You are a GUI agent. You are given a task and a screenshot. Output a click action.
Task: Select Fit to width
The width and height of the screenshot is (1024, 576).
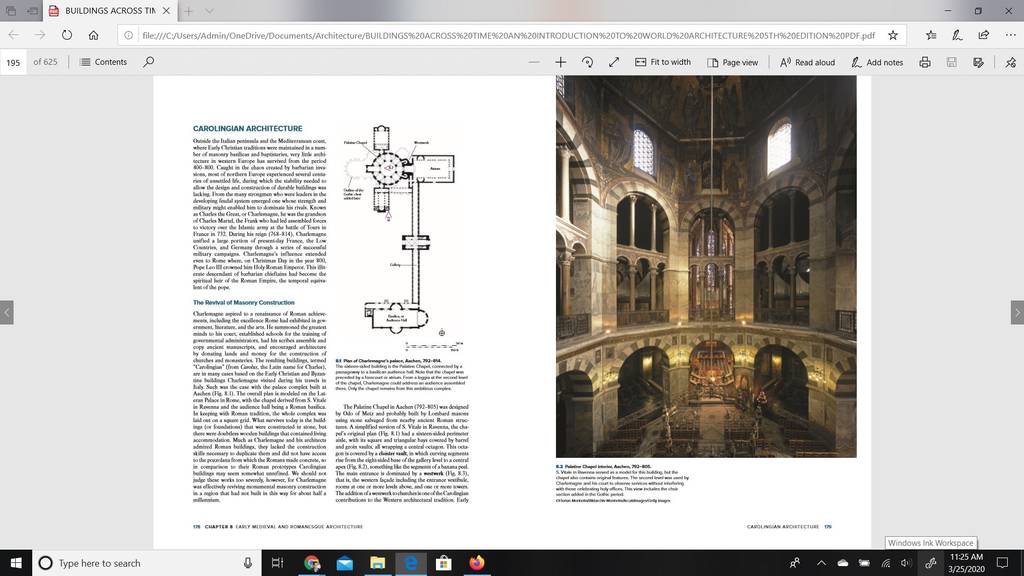(663, 62)
